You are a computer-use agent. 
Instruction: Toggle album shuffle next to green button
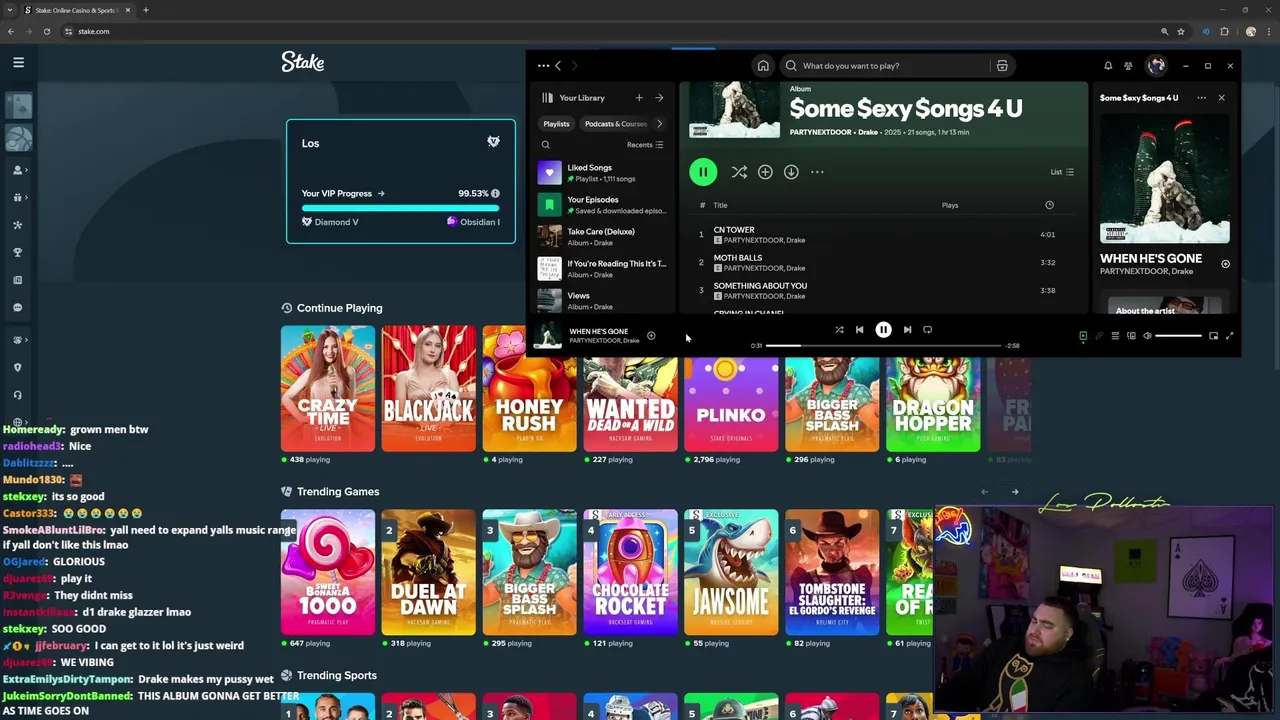[x=739, y=172]
